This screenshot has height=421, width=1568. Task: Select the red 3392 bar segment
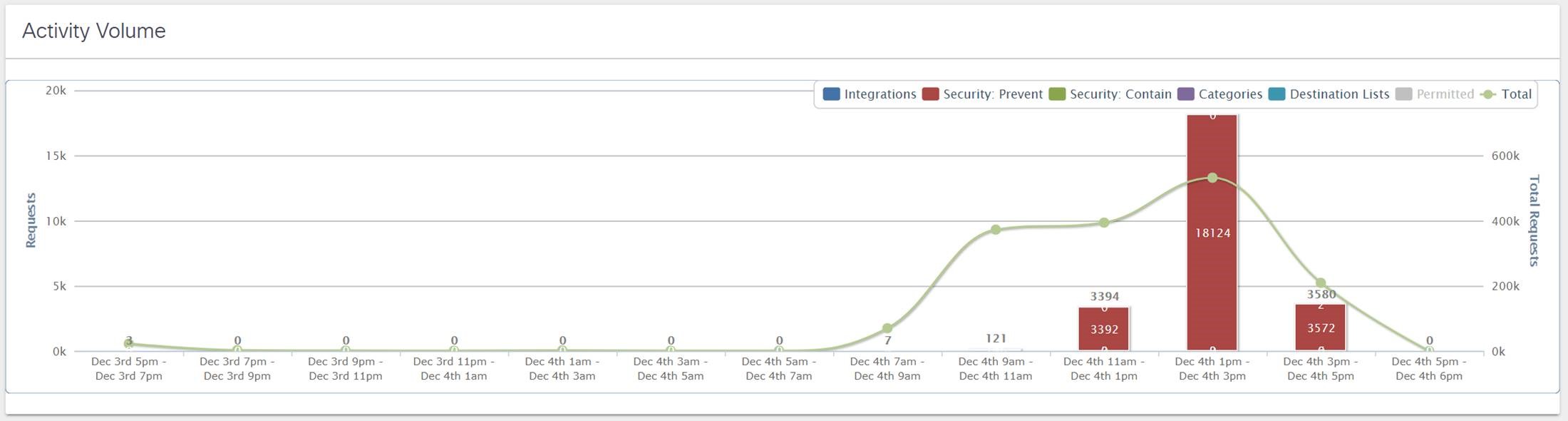pos(1103,330)
